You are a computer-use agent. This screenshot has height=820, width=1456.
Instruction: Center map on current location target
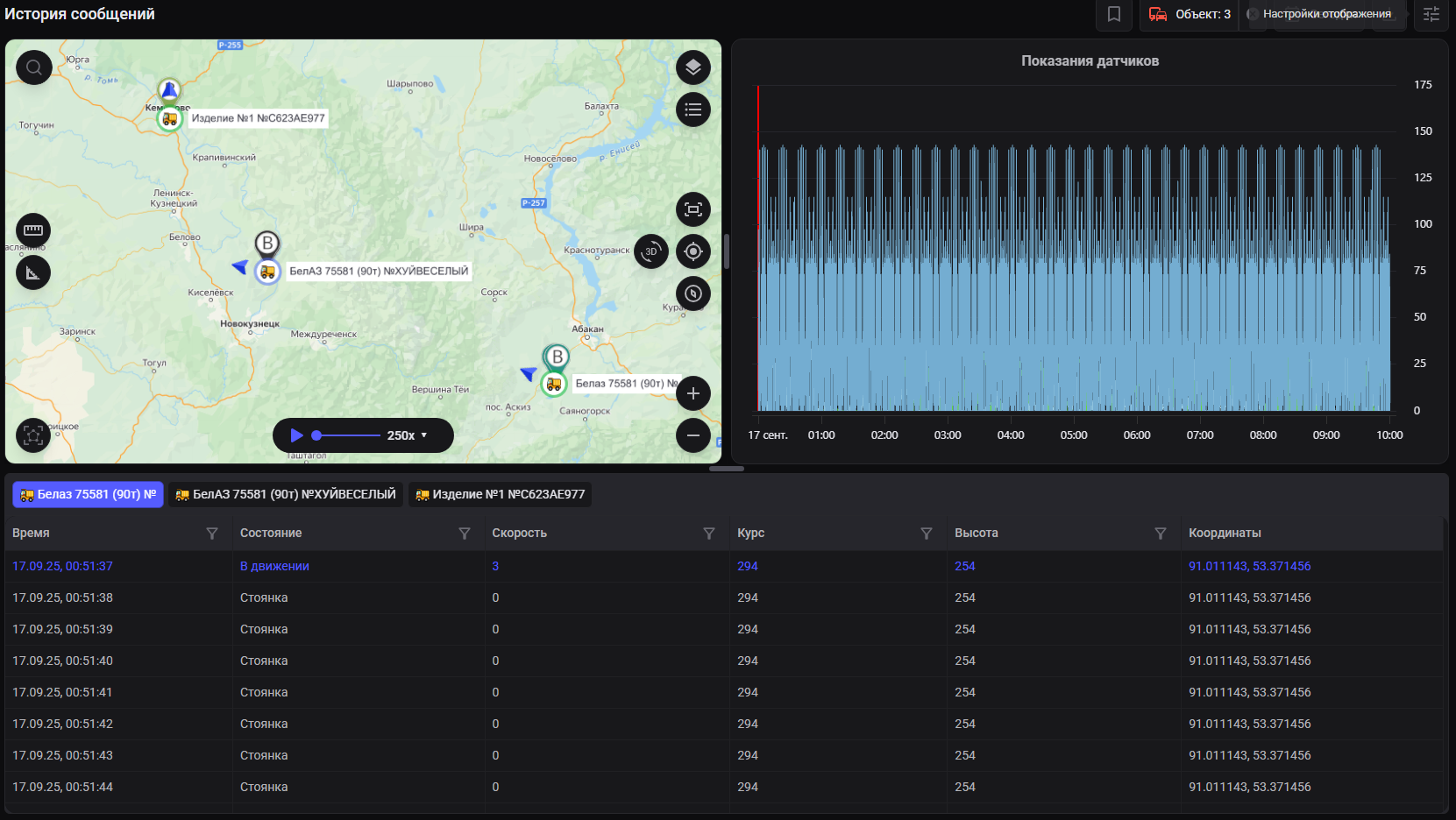pyautogui.click(x=692, y=251)
